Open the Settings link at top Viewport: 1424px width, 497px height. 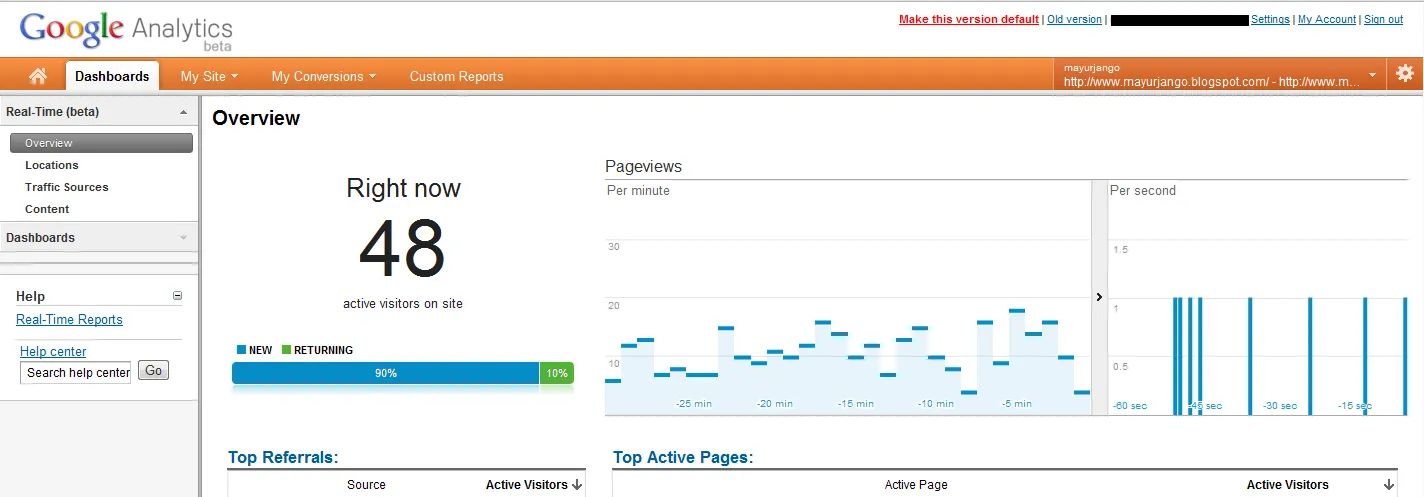(1270, 19)
